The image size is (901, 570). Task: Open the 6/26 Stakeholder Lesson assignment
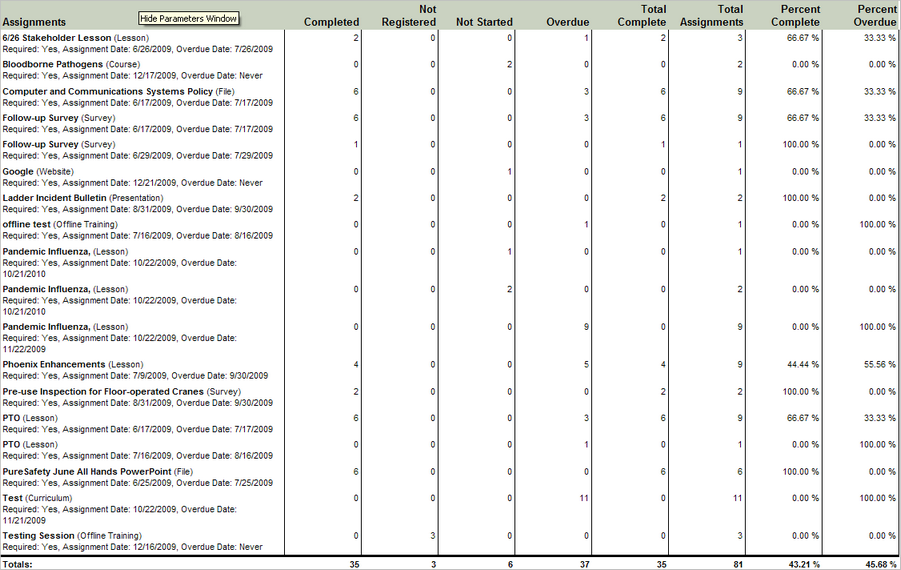[x=56, y=38]
